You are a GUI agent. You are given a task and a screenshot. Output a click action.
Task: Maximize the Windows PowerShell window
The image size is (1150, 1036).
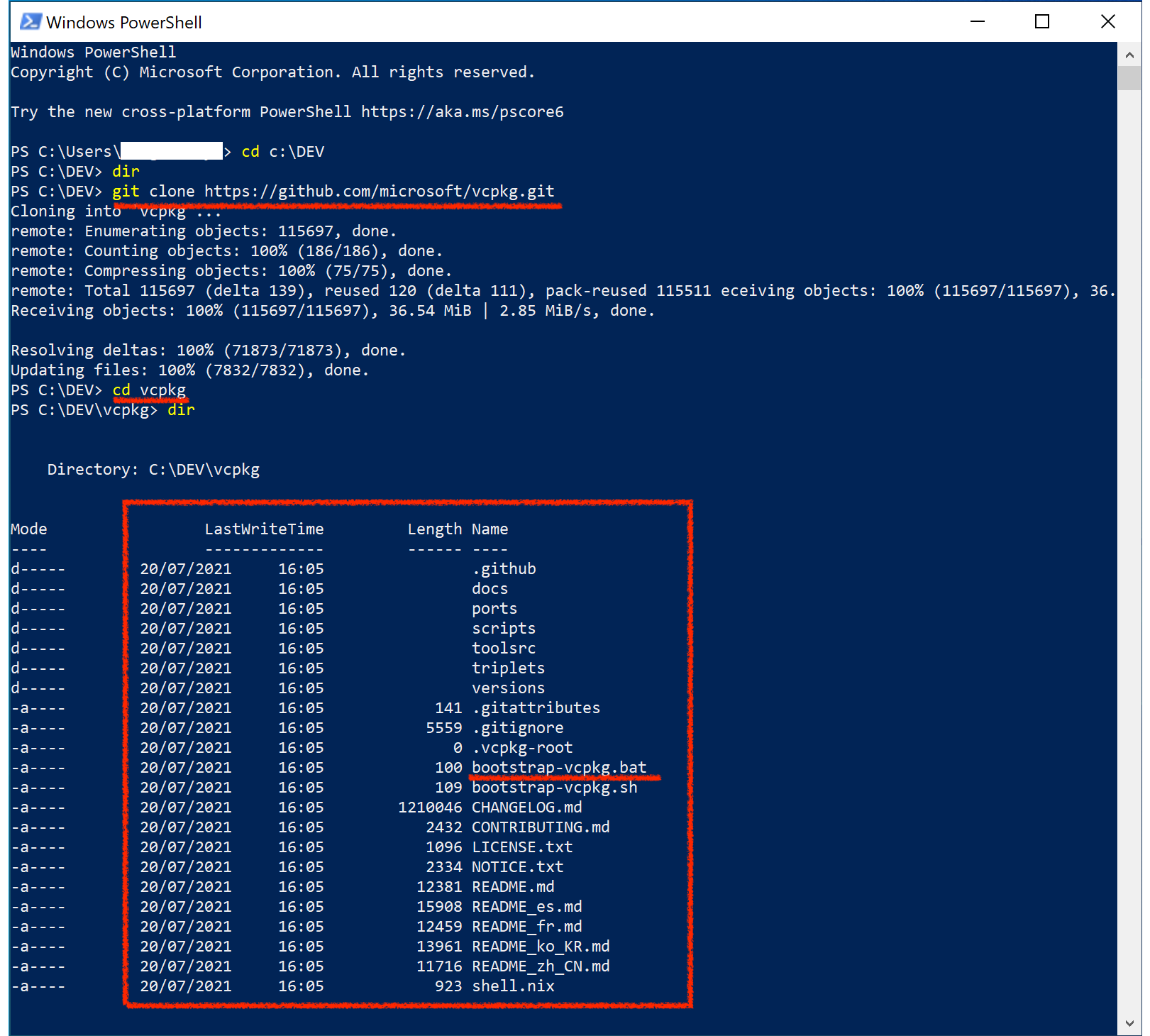(1042, 22)
